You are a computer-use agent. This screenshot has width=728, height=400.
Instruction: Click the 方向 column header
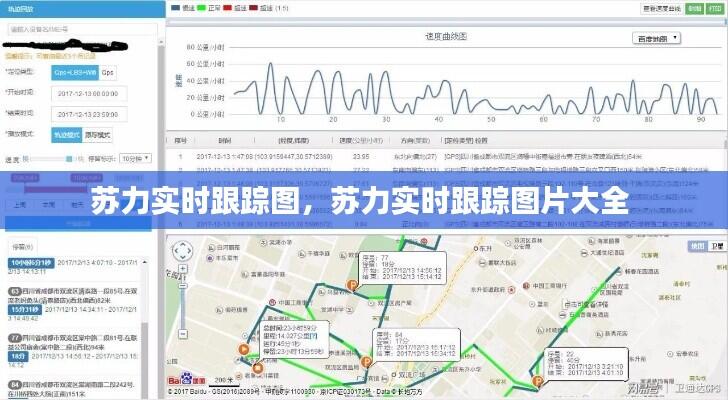(415, 140)
